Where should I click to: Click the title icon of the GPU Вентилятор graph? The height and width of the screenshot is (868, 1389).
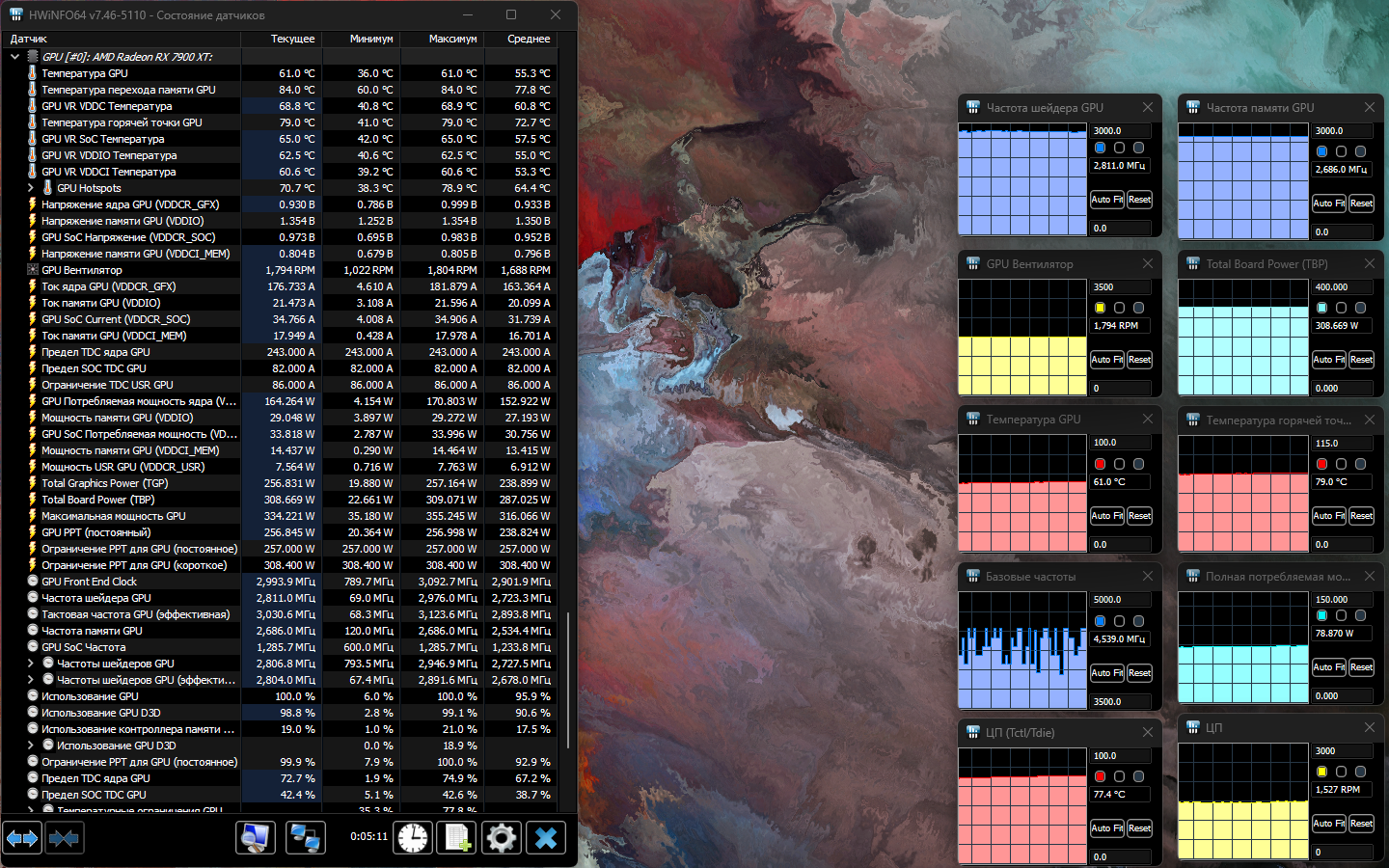[x=972, y=263]
